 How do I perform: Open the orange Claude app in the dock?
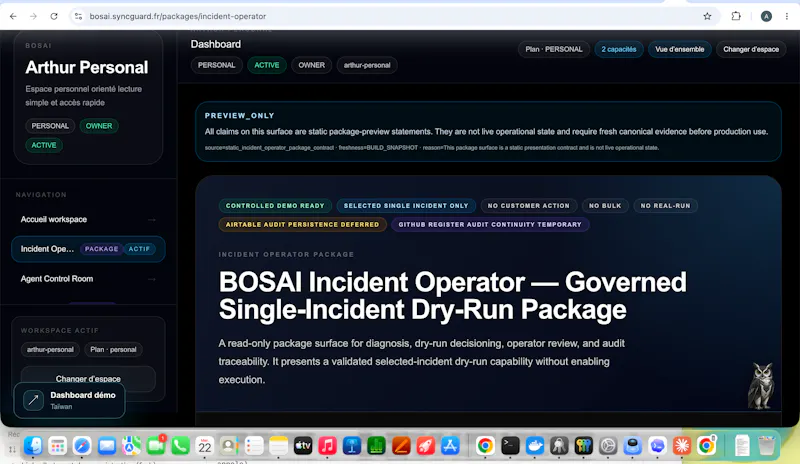682,446
